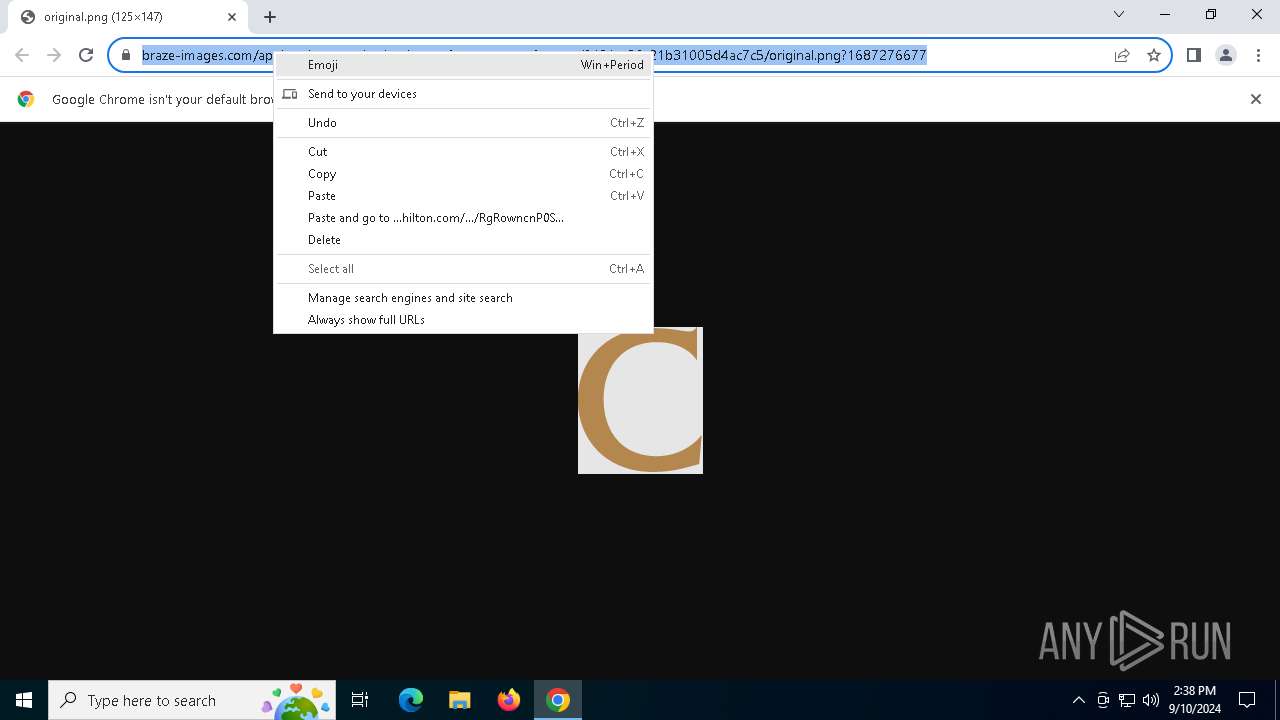Open a new tab with the plus icon
1280x720 pixels.
click(x=270, y=17)
